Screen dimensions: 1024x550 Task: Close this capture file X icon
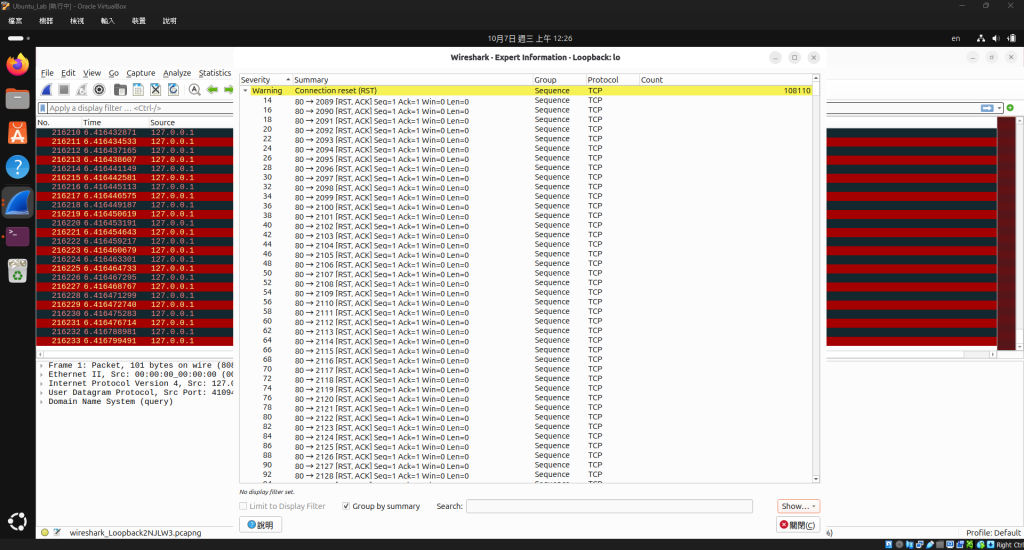point(155,89)
